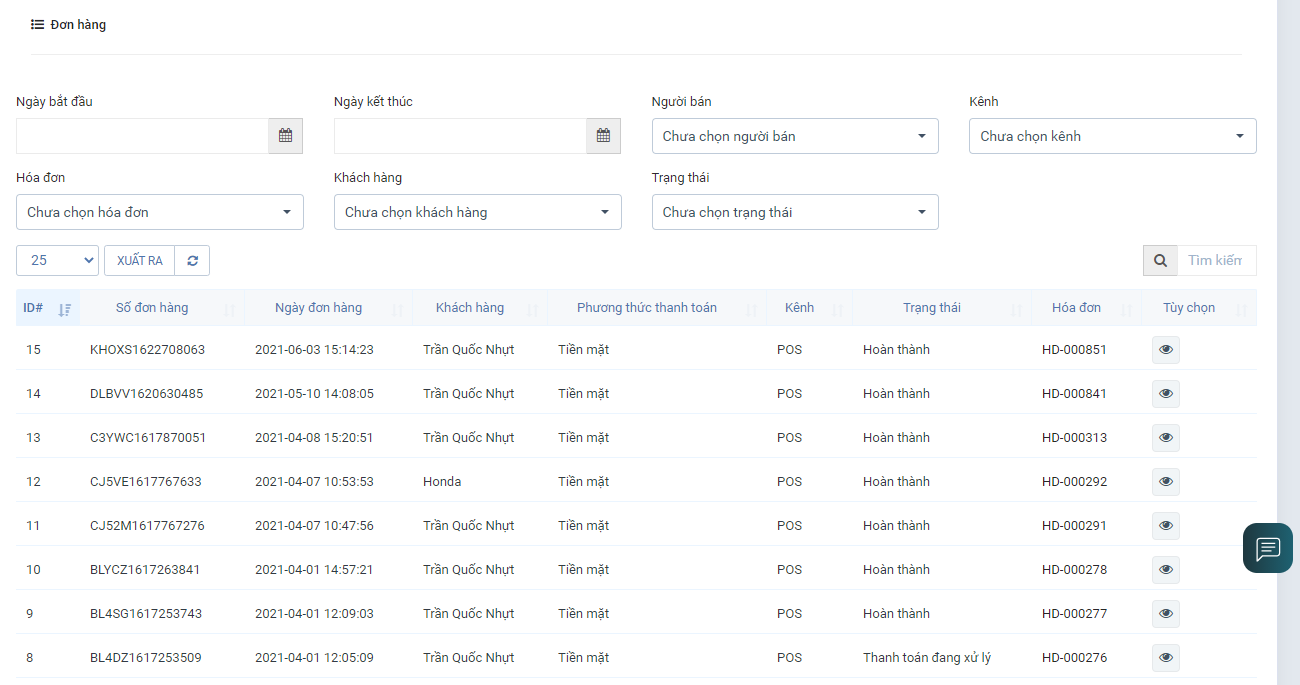The height and width of the screenshot is (685, 1300).
Task: Click the Tìm kiếm search field
Action: point(1215,261)
